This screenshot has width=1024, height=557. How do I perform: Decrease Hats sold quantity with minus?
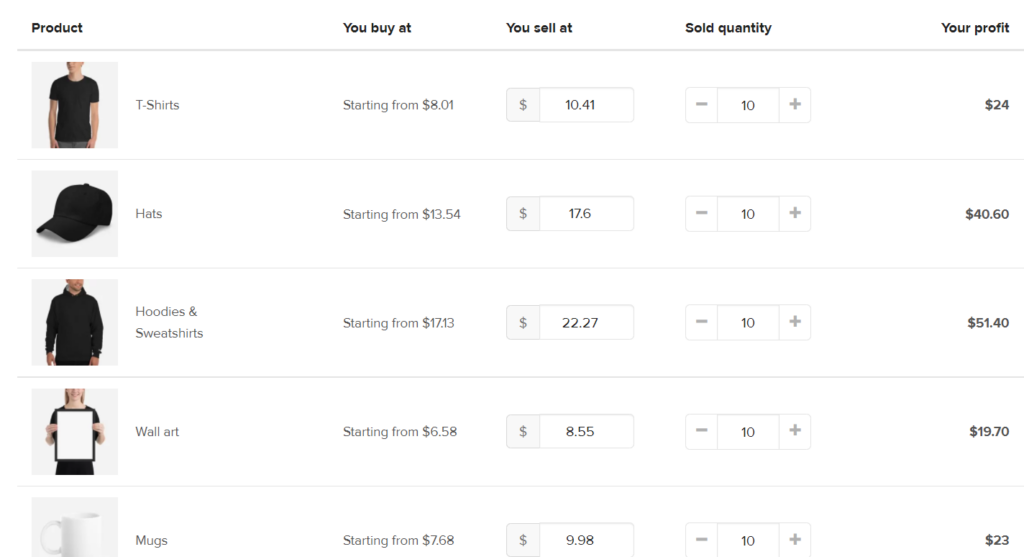[x=701, y=214]
